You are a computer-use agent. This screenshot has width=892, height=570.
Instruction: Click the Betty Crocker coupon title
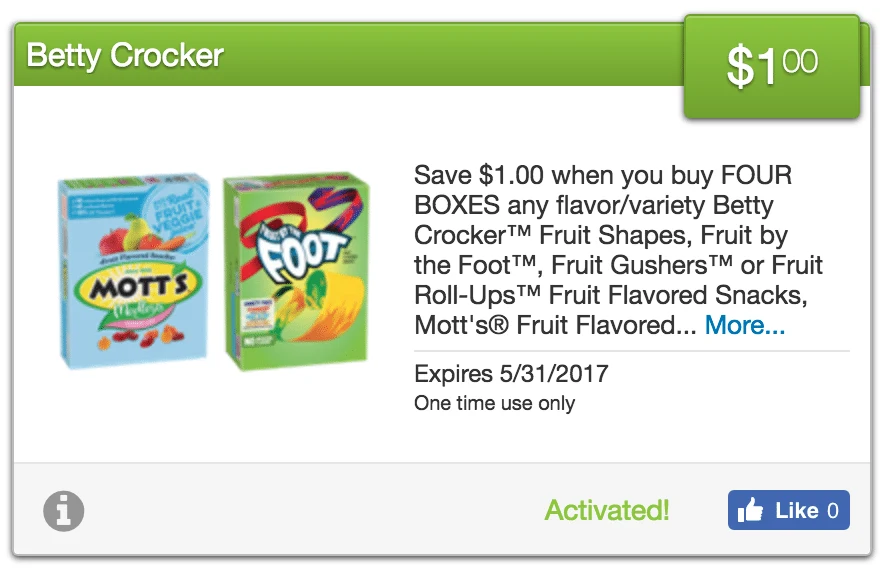tap(125, 55)
